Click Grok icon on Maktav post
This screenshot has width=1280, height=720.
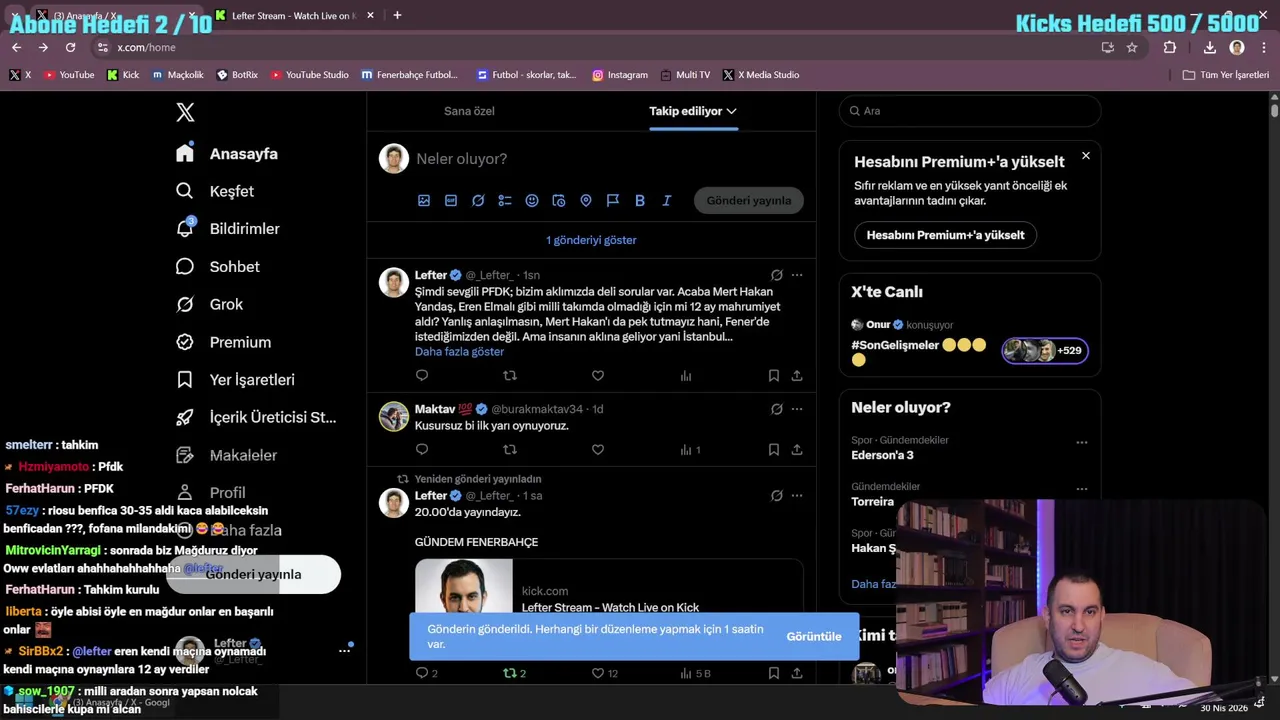click(776, 409)
